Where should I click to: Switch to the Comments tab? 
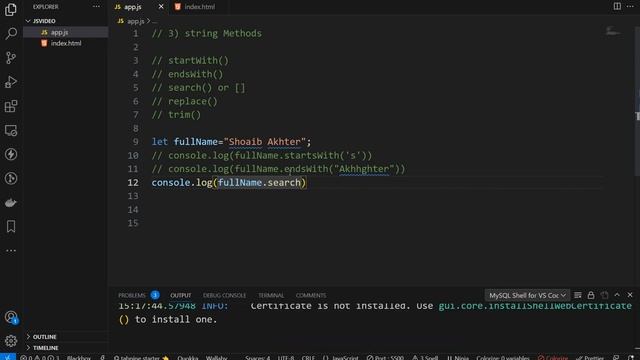pyautogui.click(x=311, y=295)
